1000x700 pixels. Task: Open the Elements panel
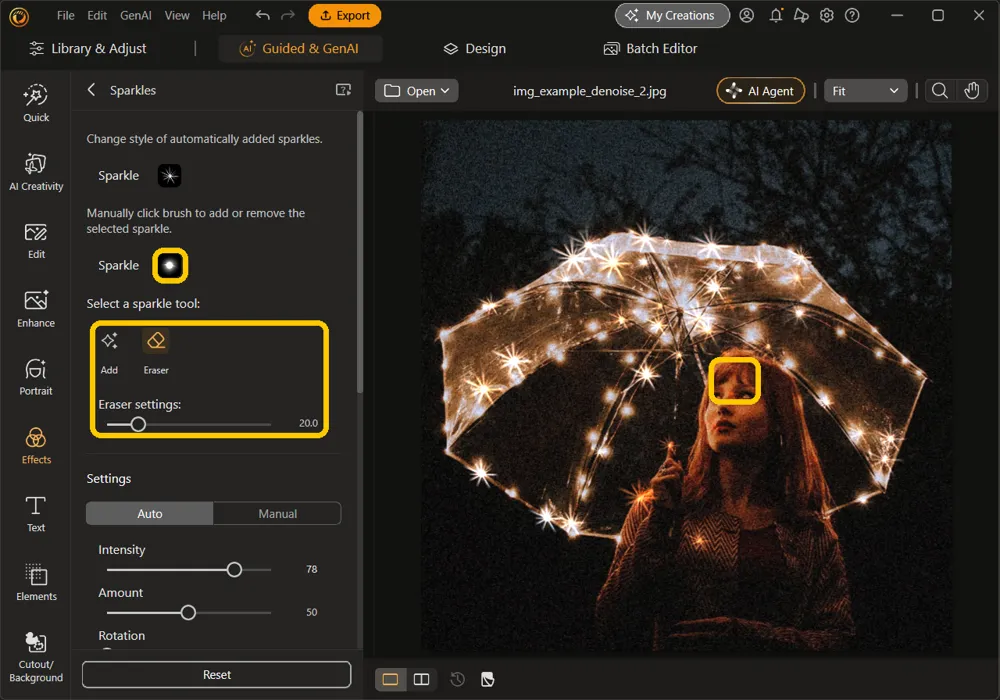pos(36,582)
